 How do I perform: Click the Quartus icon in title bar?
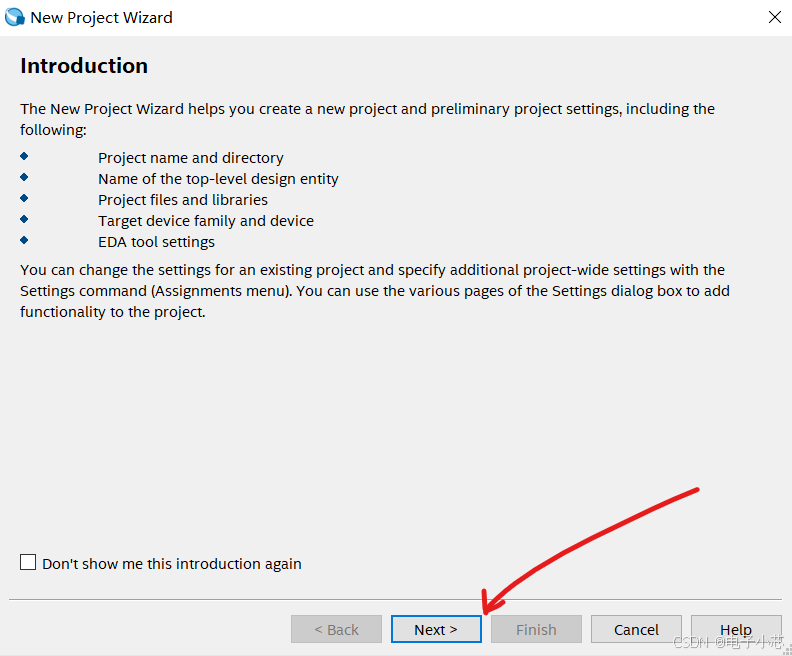(15, 17)
